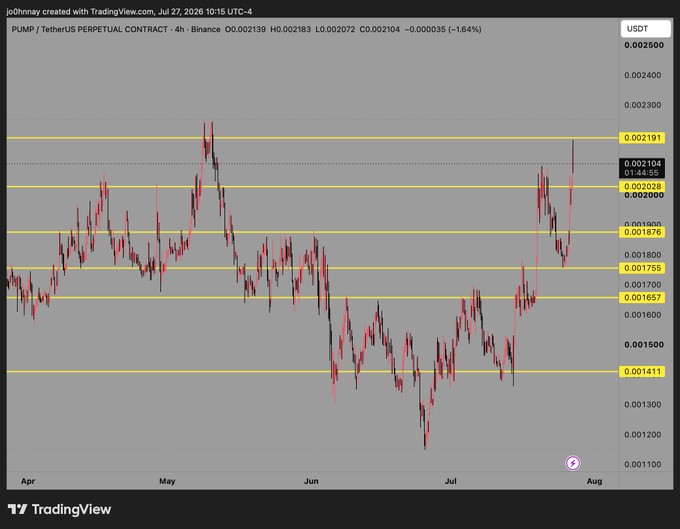Click the O0.002139 open value
Screen dimensions: 680x529
tap(245, 29)
